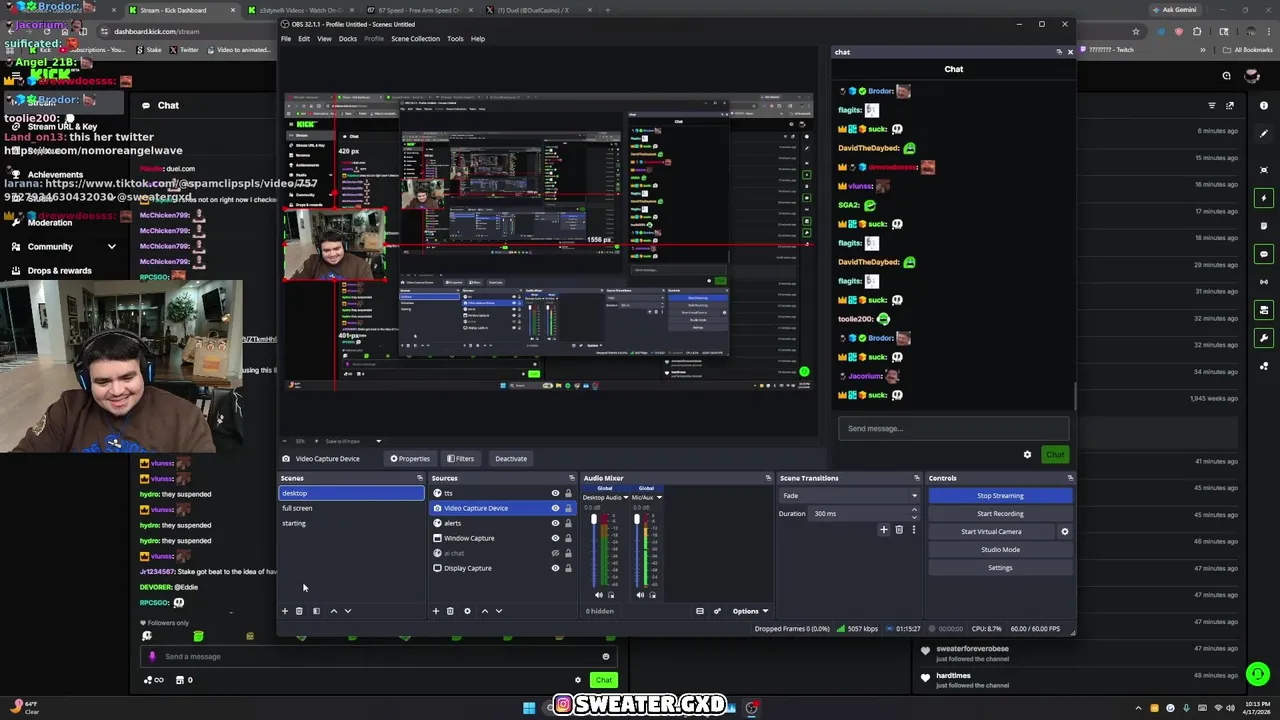1280x720 pixels.
Task: Enable Studio Mode button
Action: (1000, 550)
